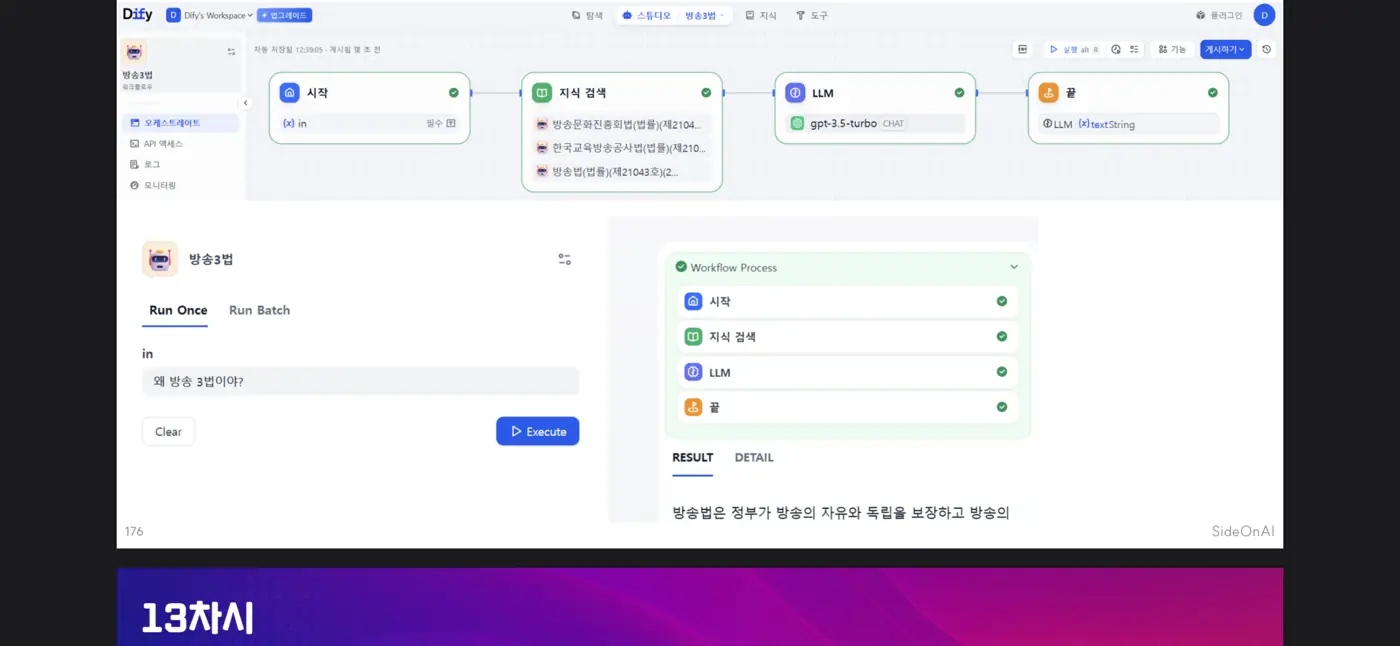This screenshot has height=646, width=1400.
Task: Click the 방송법(법률) knowledge entry
Action: [621, 172]
